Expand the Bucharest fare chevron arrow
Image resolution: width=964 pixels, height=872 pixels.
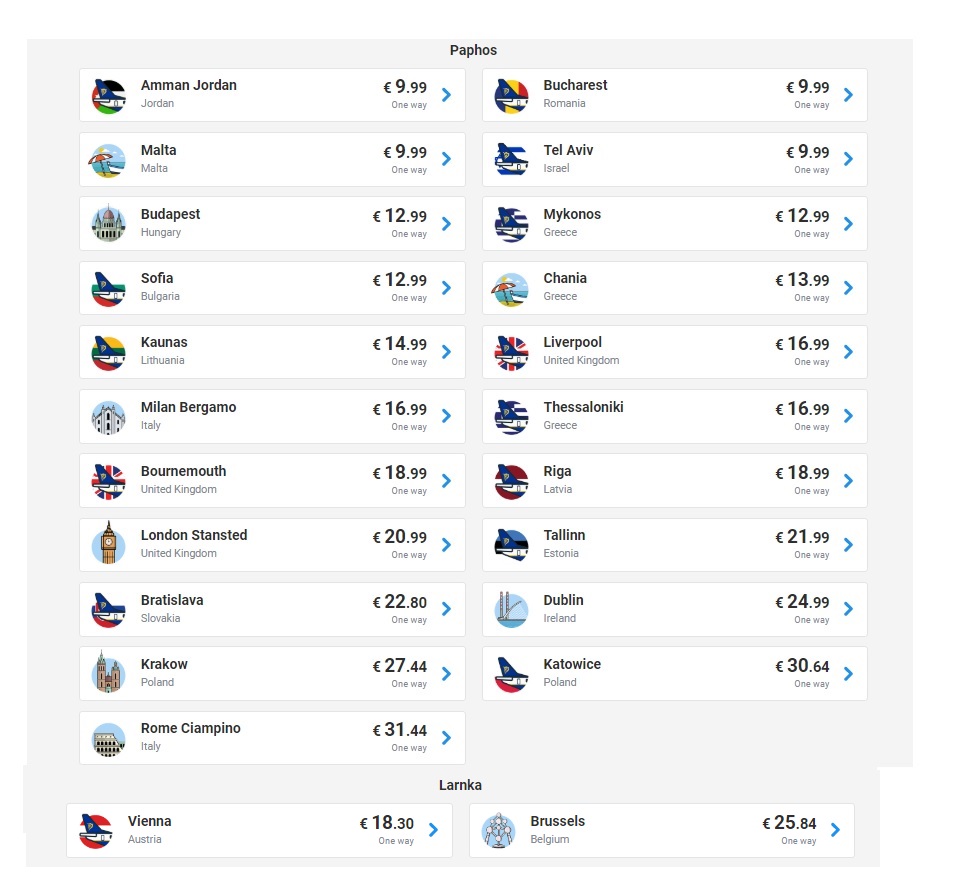tap(848, 95)
